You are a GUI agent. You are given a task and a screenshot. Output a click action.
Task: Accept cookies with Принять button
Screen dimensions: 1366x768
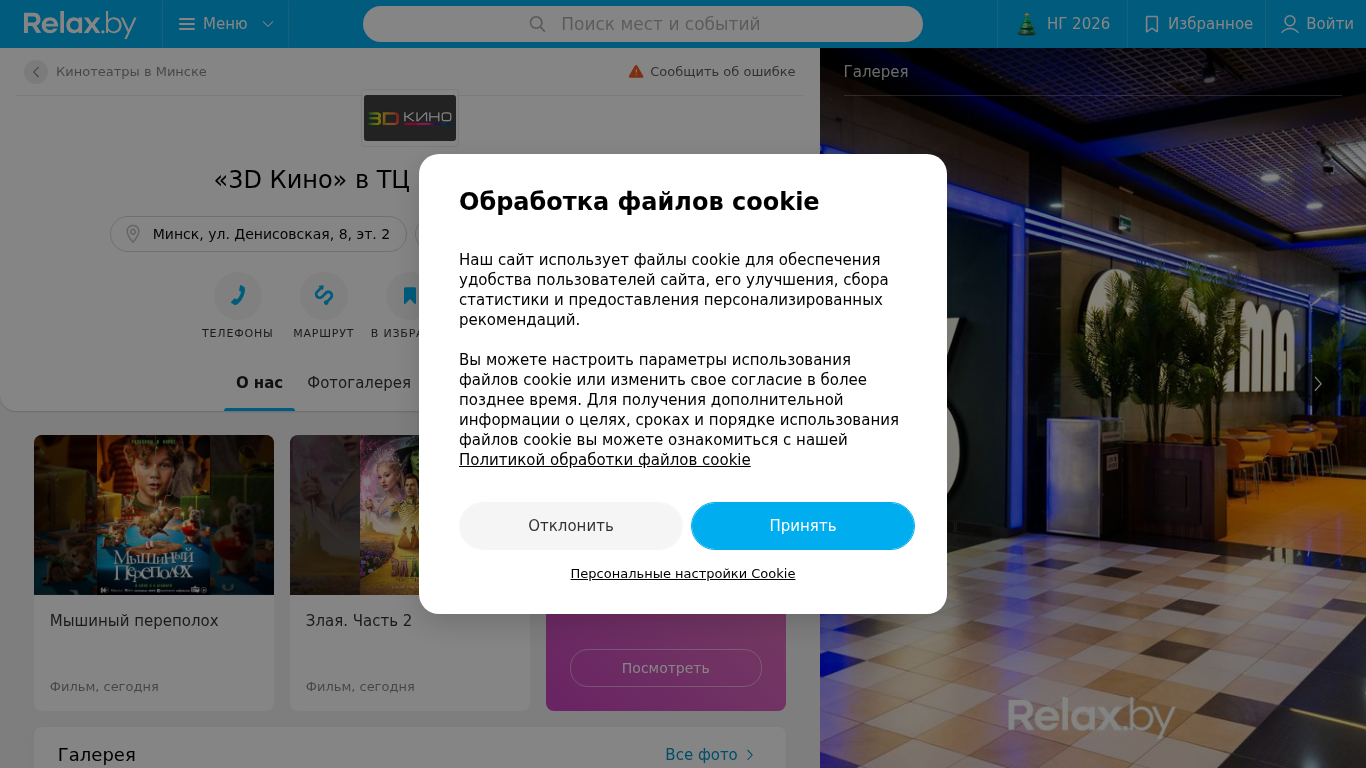803,526
